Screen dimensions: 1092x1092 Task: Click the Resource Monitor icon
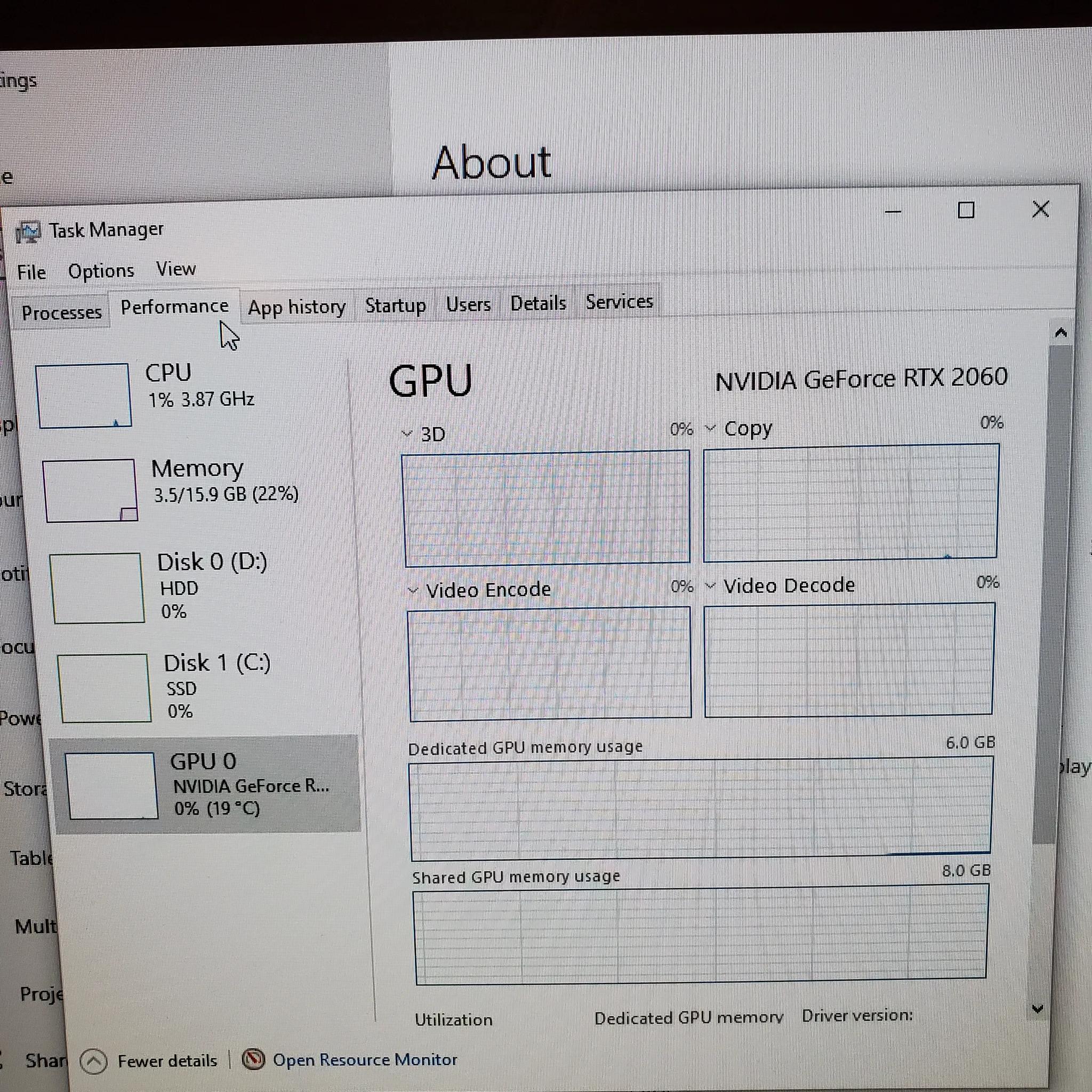(253, 1059)
